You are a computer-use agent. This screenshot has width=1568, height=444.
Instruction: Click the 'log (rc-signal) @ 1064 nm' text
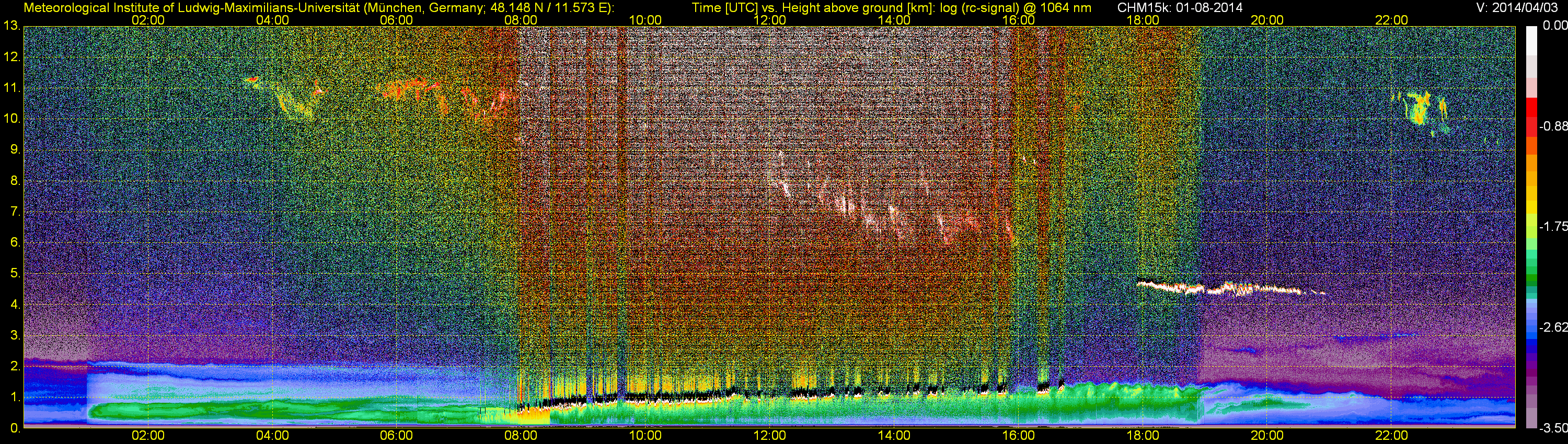1016,8
